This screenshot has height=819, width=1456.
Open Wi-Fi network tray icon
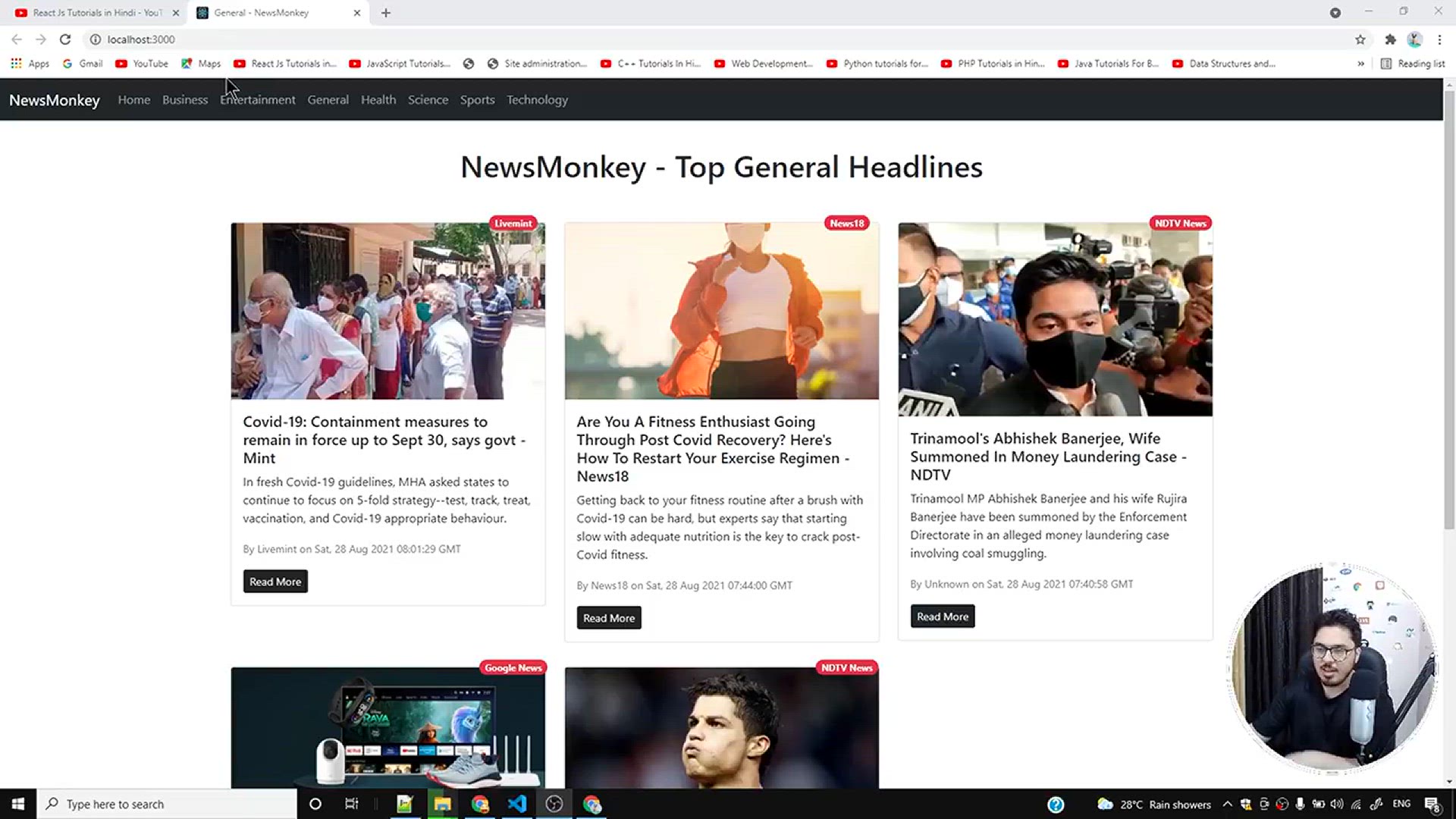[x=1356, y=804]
